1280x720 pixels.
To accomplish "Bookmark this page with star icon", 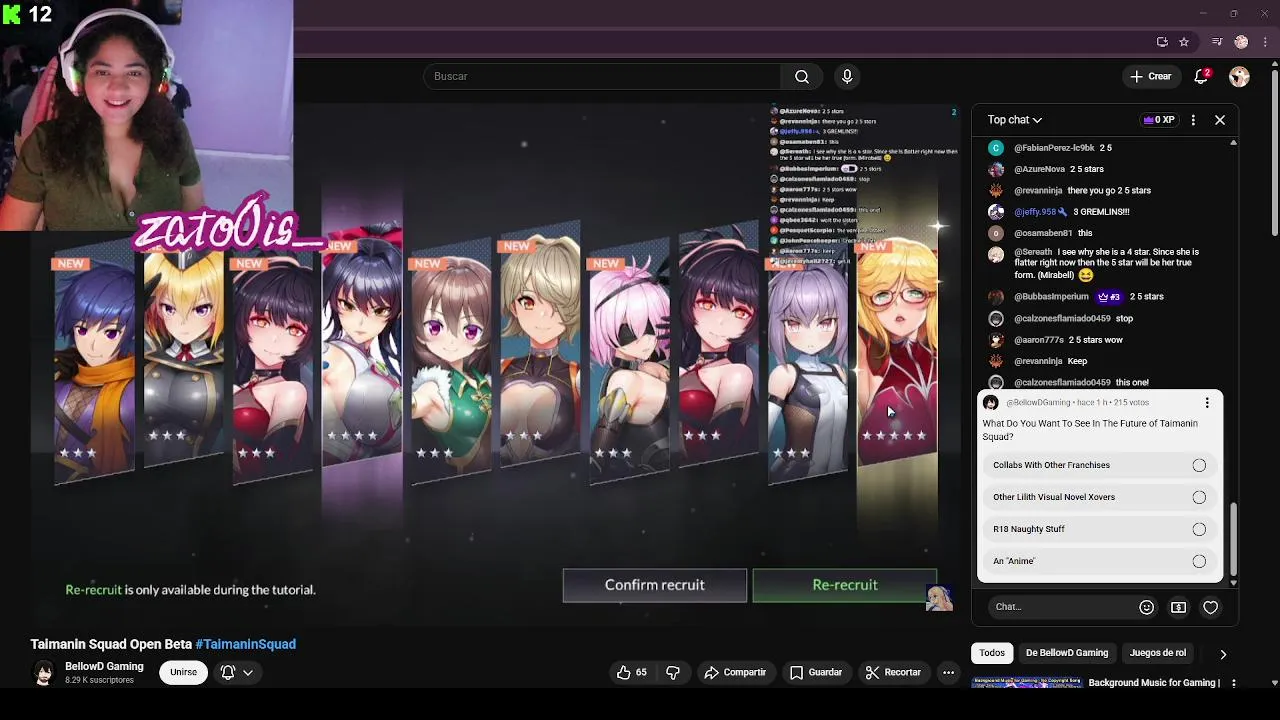I will 1184,42.
